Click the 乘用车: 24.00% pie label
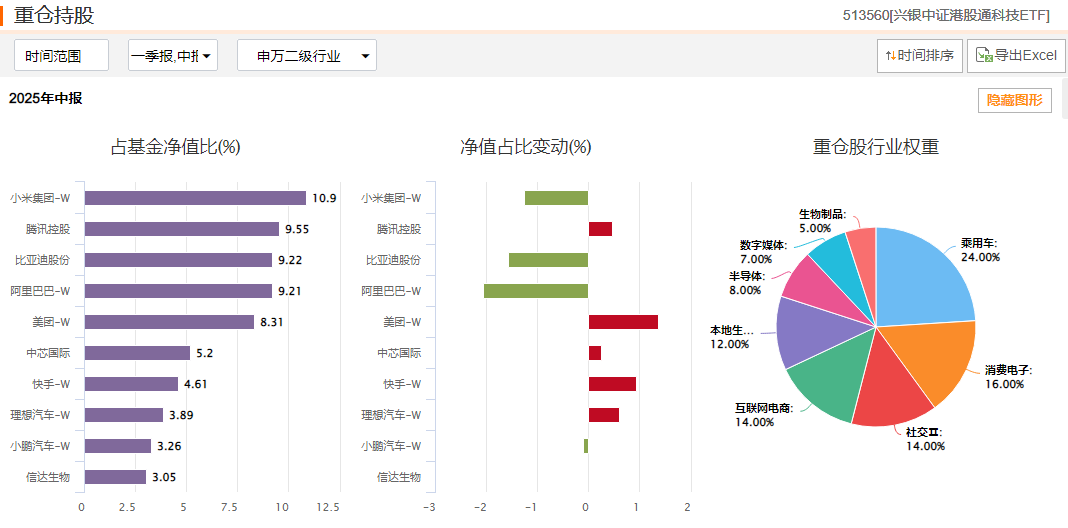Image resolution: width=1068 pixels, height=528 pixels. pyautogui.click(x=980, y=250)
